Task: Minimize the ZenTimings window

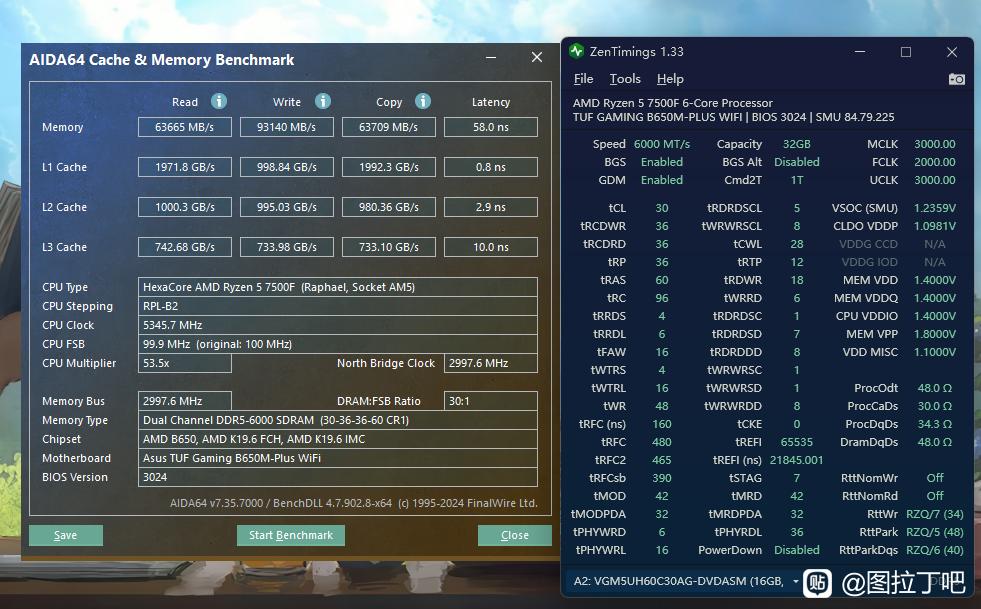Action: [860, 52]
